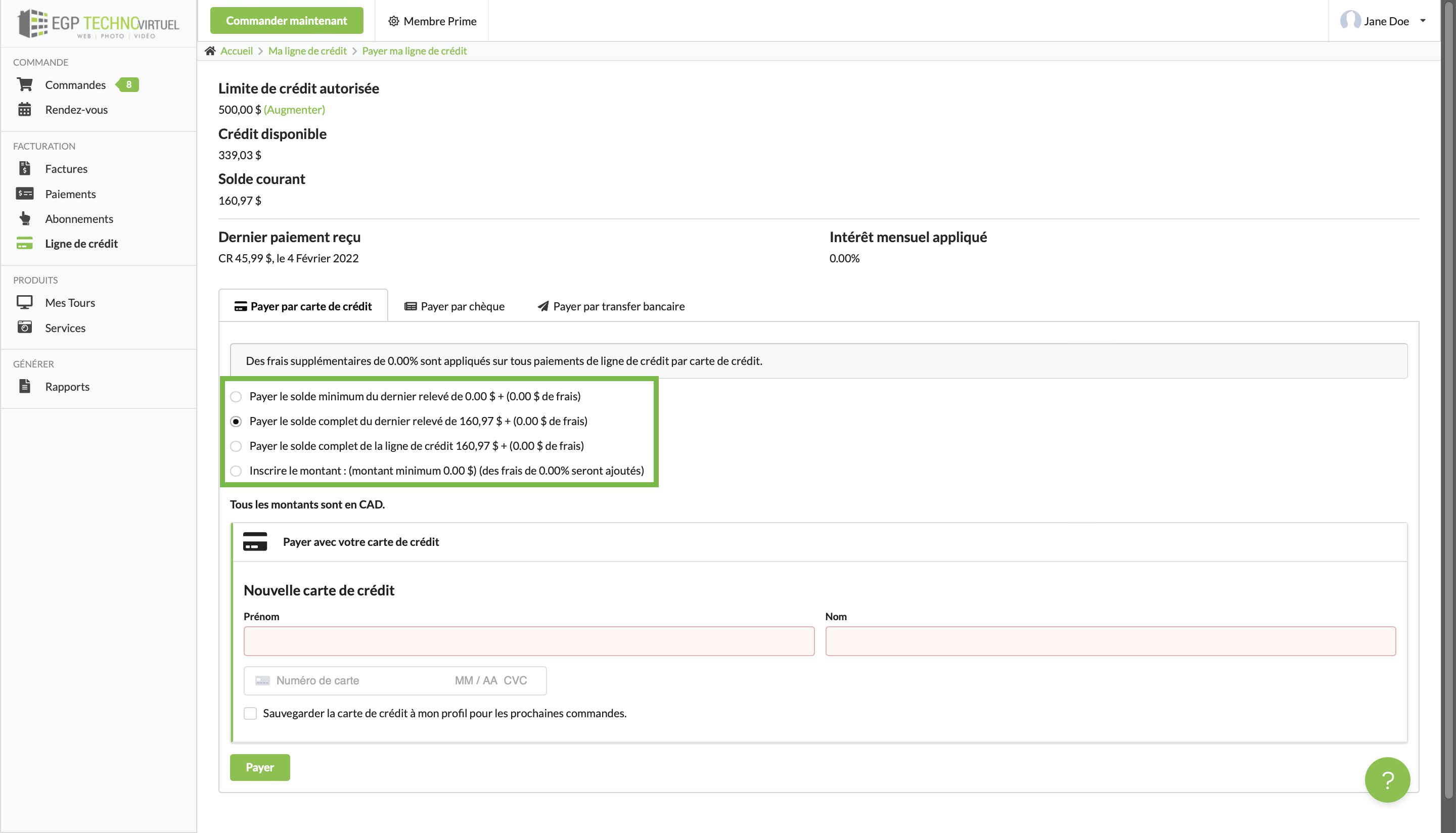Choose the Inscrire le montant radio option
This screenshot has width=1456, height=833.
click(236, 471)
